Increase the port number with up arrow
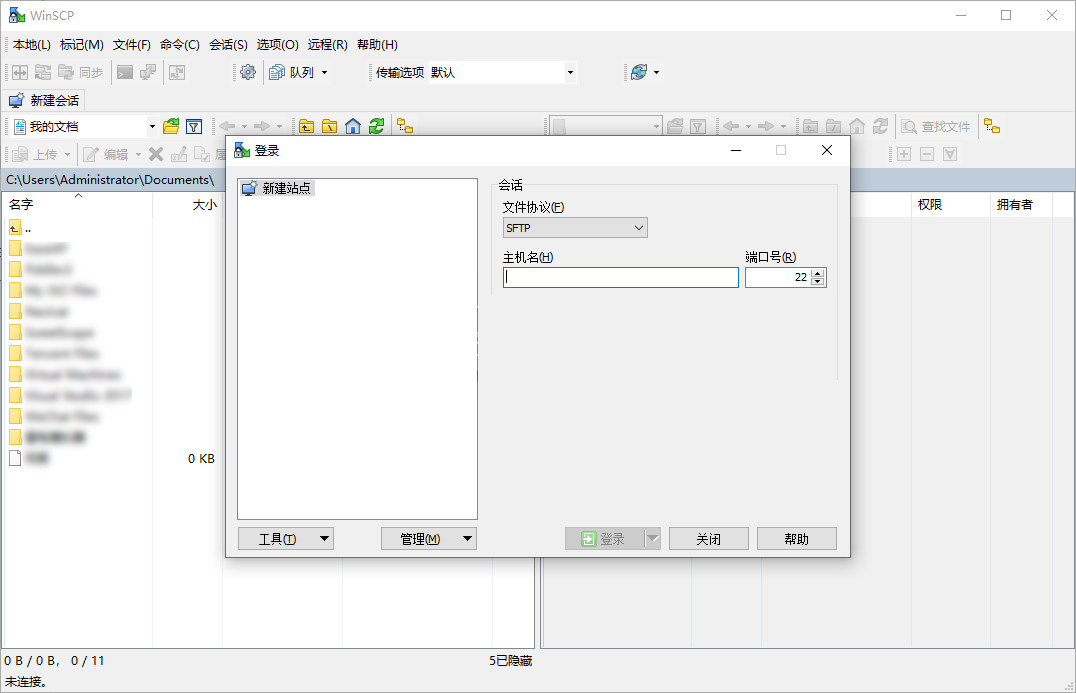The width and height of the screenshot is (1076, 693). [818, 273]
